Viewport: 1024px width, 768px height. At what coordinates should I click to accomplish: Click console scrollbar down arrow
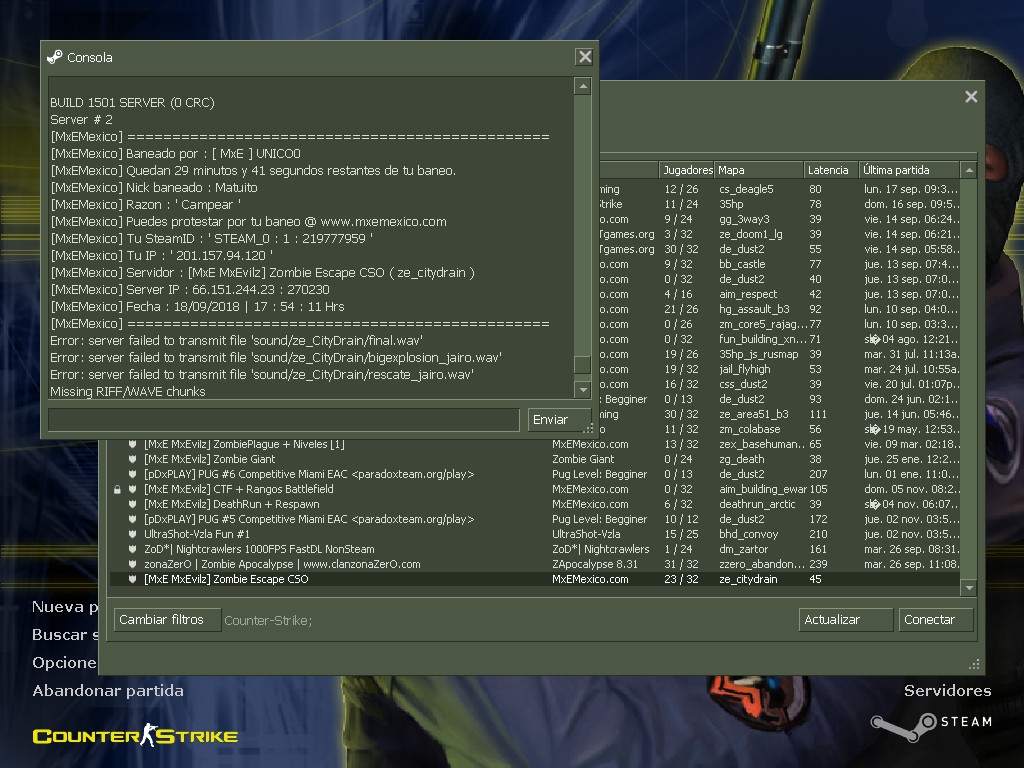(x=583, y=390)
